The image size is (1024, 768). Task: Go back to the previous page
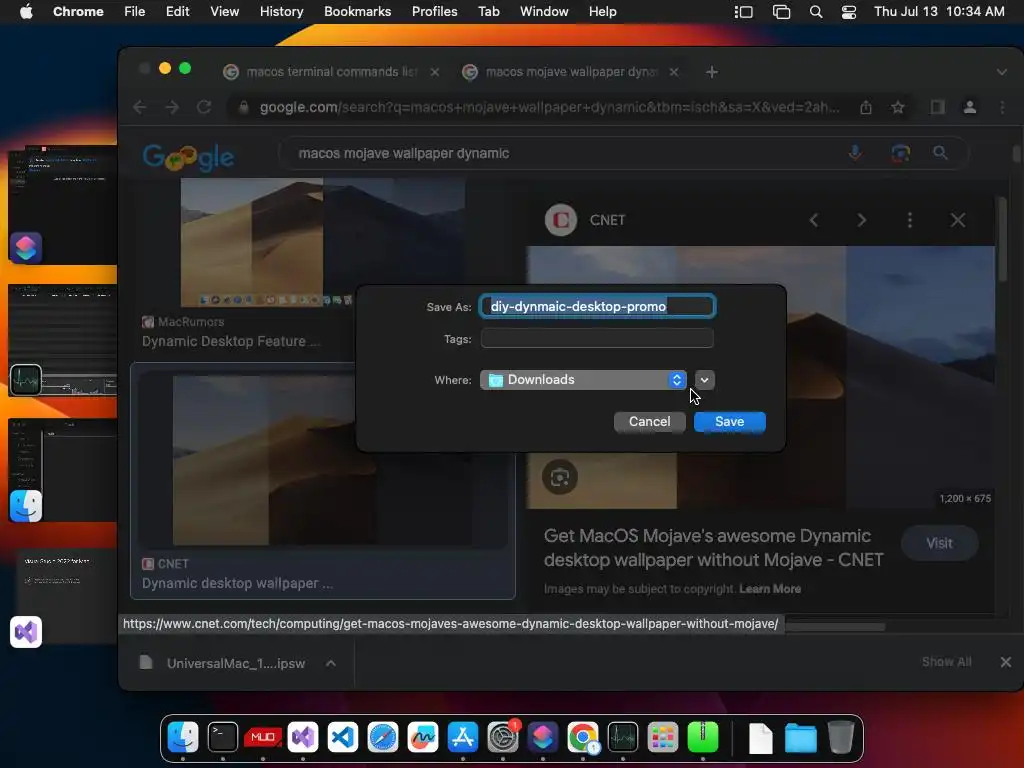click(x=139, y=107)
